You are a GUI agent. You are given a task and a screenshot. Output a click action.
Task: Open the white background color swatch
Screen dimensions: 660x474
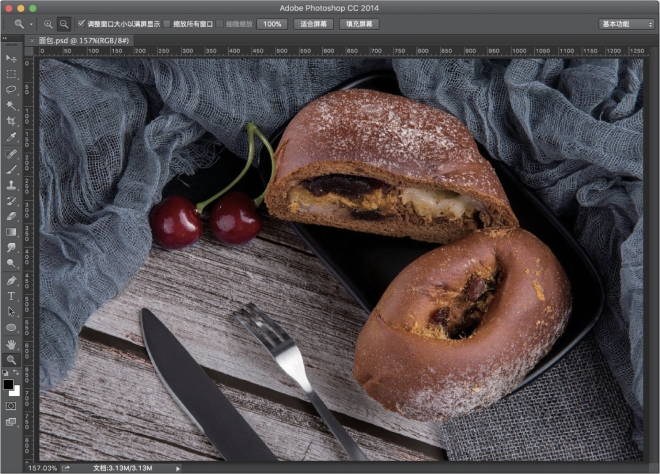tap(16, 392)
